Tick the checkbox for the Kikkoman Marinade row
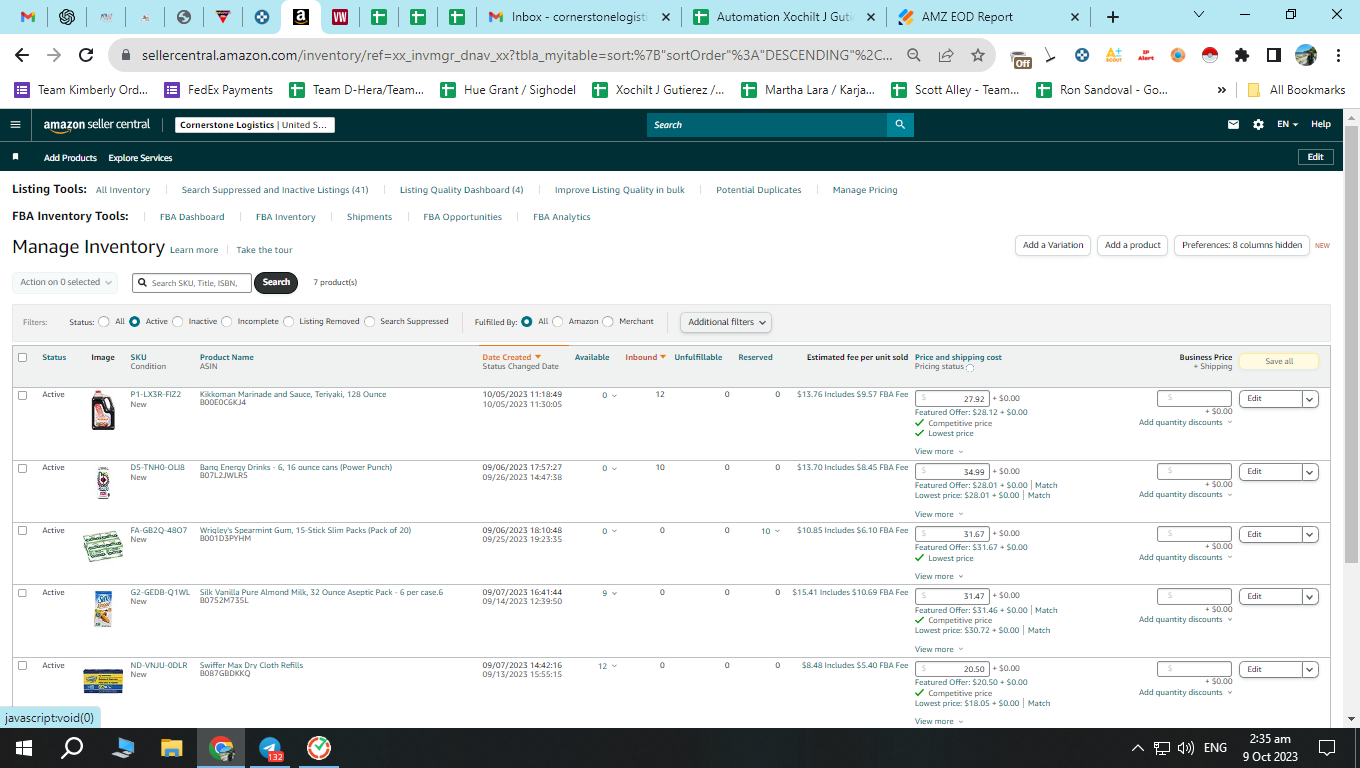Screen dimensions: 1360x768 click(22, 395)
